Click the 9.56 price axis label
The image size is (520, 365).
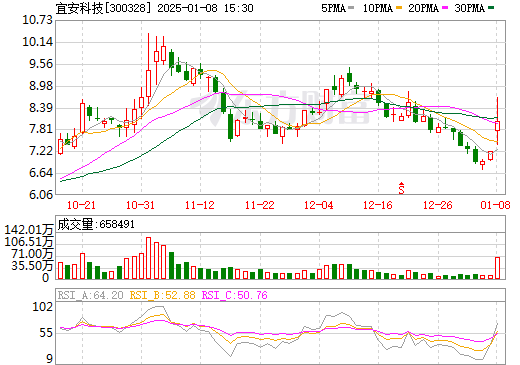click(x=41, y=64)
